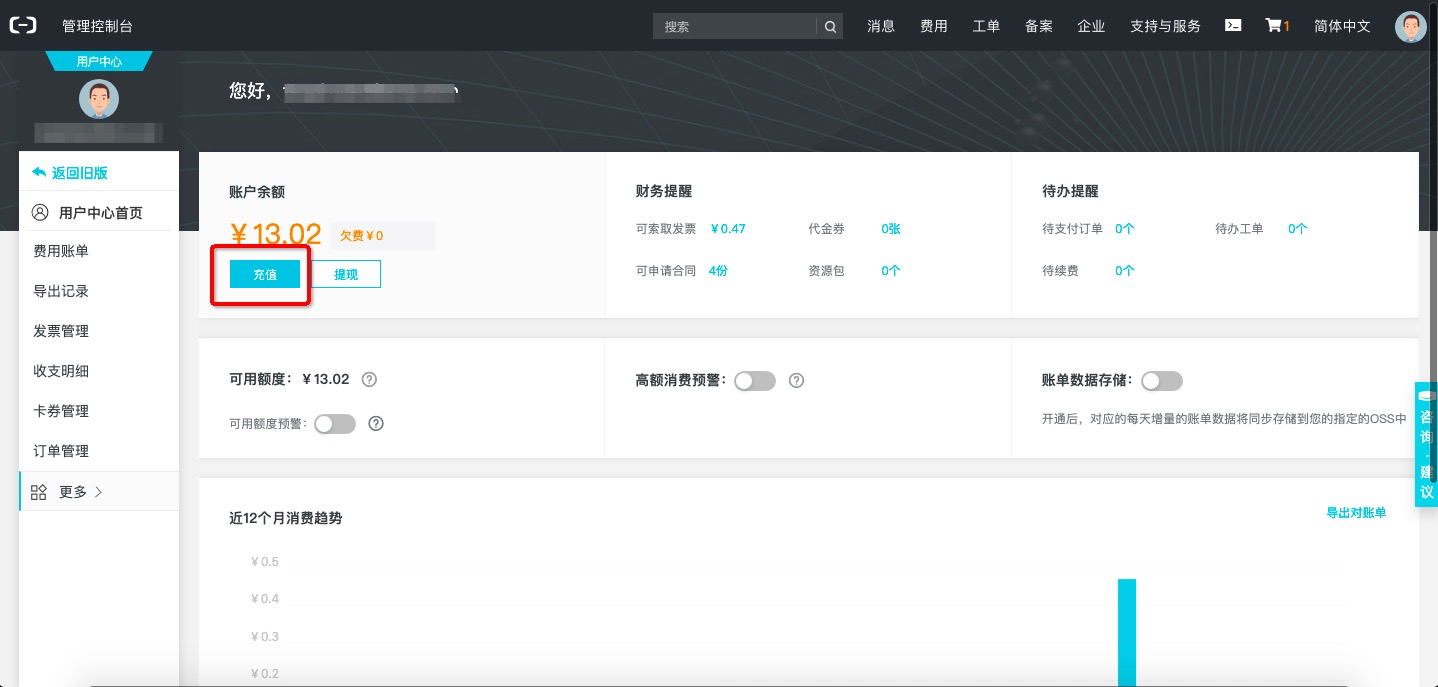Click the ¥13.02 account balance

click(275, 235)
